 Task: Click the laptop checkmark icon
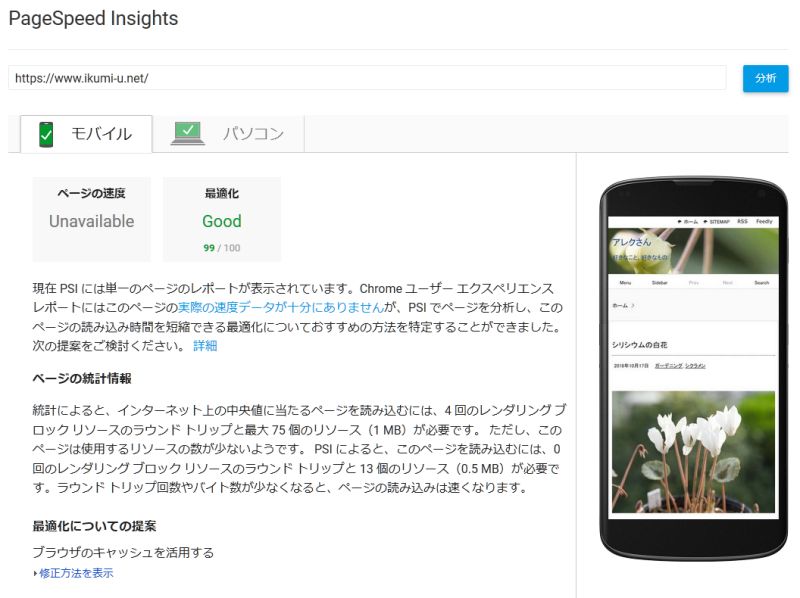pos(188,133)
